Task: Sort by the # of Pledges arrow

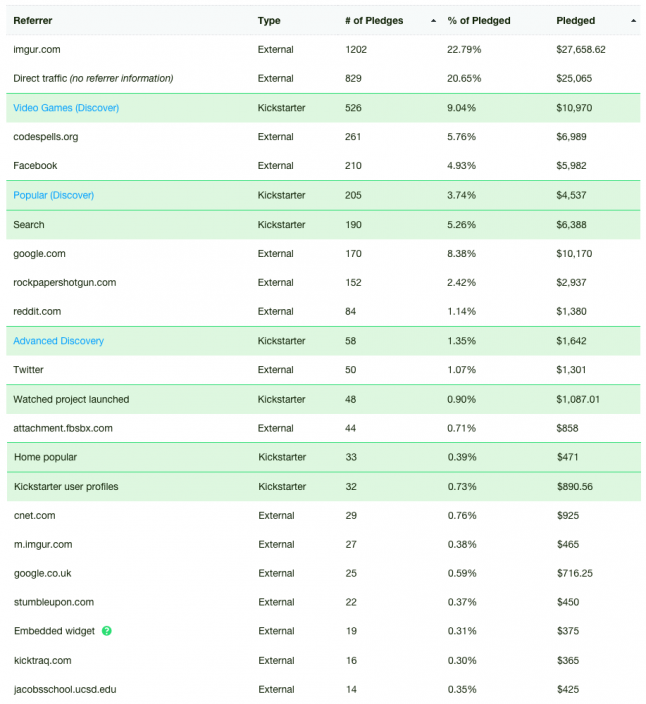Action: [433, 21]
